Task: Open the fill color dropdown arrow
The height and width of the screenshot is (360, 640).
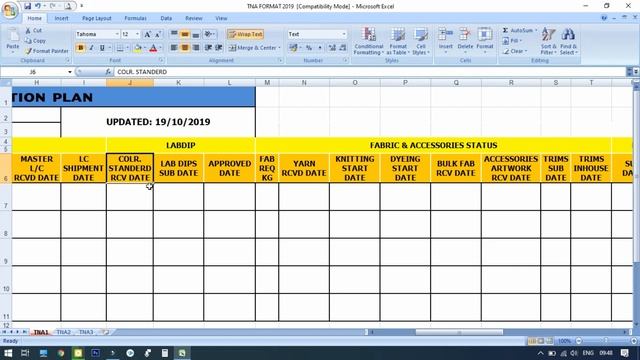Action: click(x=144, y=48)
